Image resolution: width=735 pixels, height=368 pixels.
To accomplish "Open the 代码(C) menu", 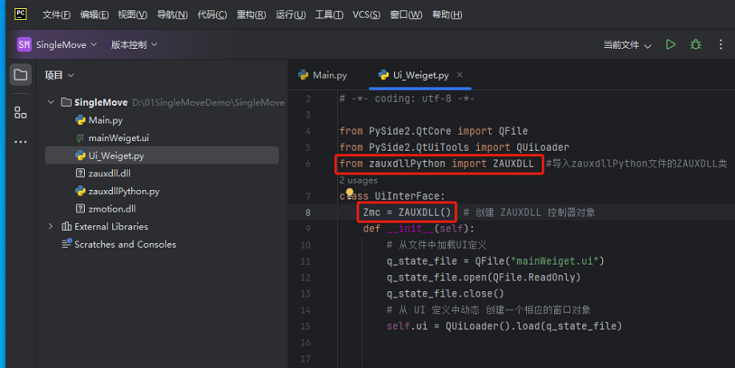I will pos(212,15).
